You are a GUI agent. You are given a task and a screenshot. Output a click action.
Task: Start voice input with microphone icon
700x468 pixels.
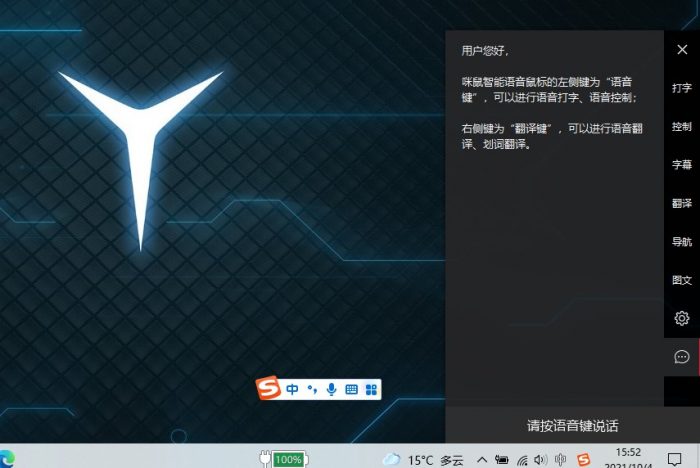[x=331, y=389]
